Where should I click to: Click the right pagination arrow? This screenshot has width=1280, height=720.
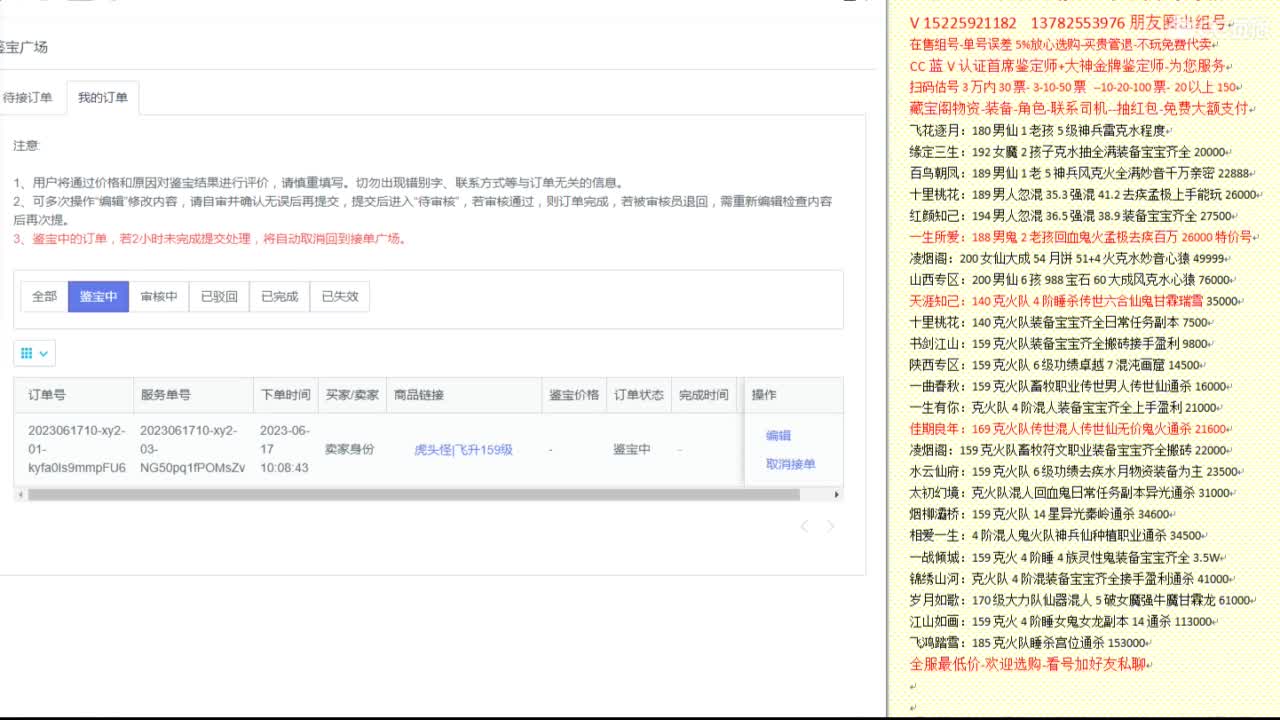click(x=830, y=526)
